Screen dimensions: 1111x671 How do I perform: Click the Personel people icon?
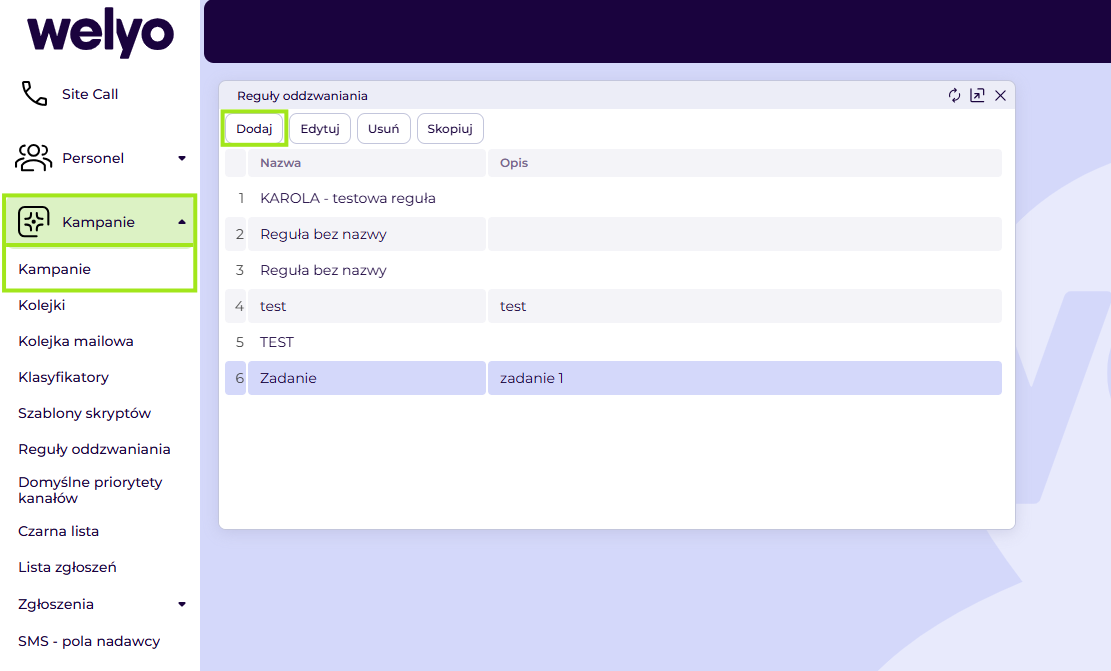33,157
